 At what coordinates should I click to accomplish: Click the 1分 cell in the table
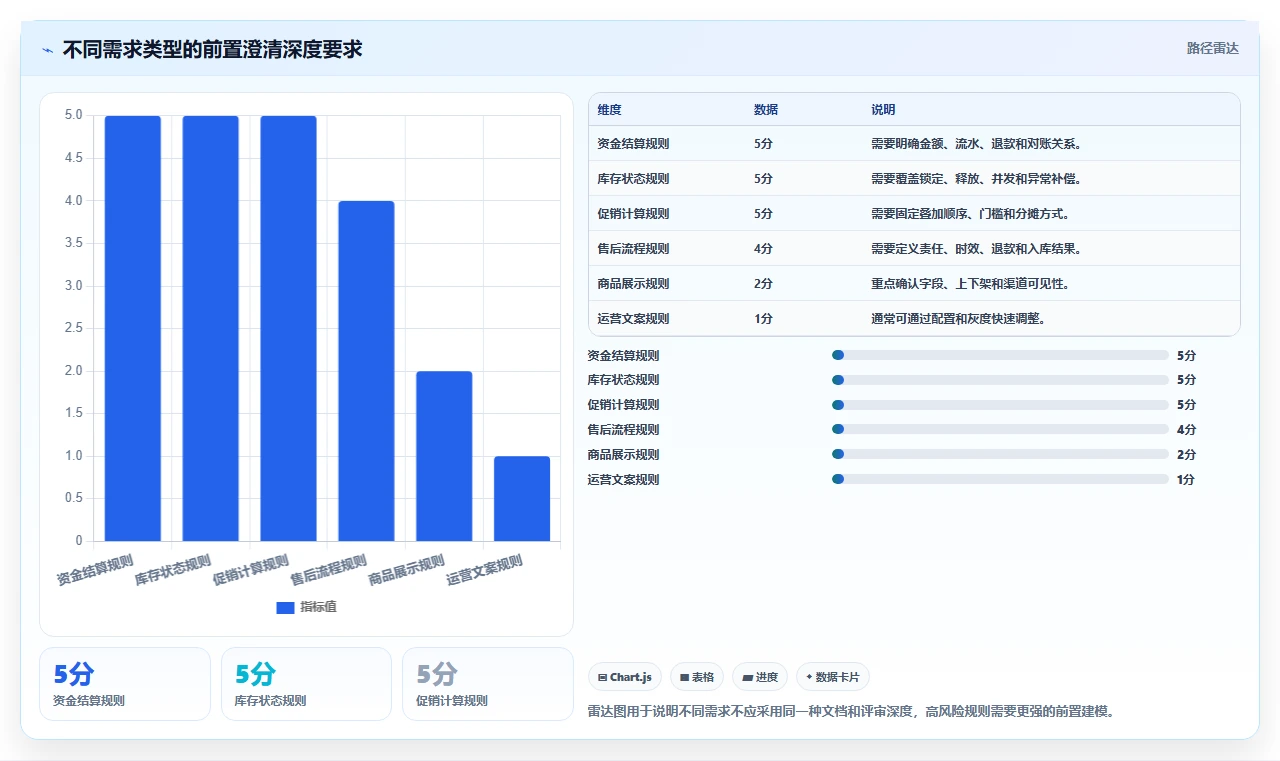click(x=763, y=319)
